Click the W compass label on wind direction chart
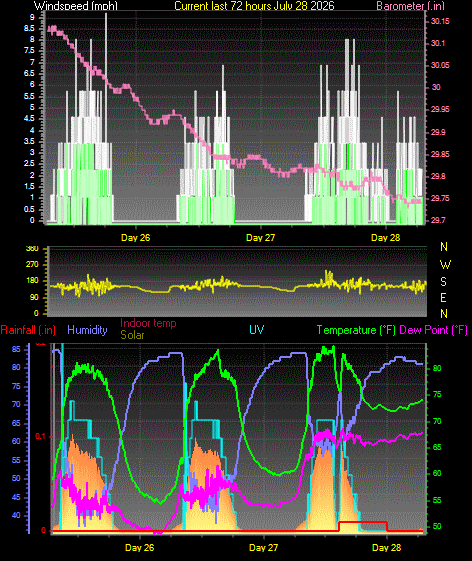Image resolution: width=472 pixels, height=561 pixels. click(x=445, y=265)
